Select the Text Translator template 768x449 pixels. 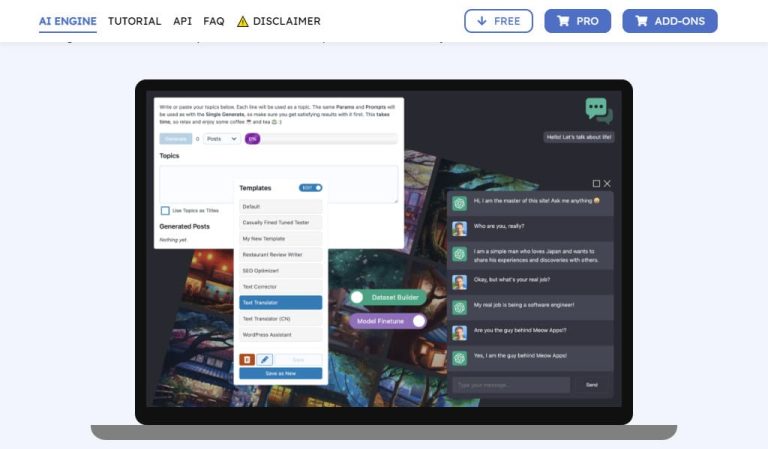coord(281,303)
